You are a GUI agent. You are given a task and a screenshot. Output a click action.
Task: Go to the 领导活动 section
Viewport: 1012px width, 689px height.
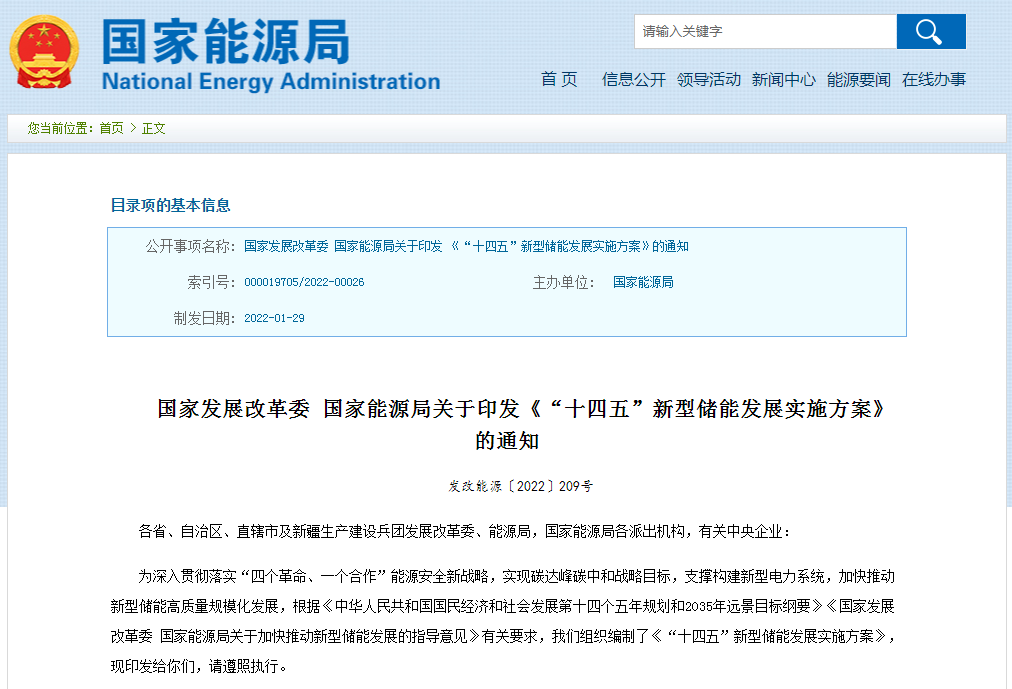click(x=708, y=80)
